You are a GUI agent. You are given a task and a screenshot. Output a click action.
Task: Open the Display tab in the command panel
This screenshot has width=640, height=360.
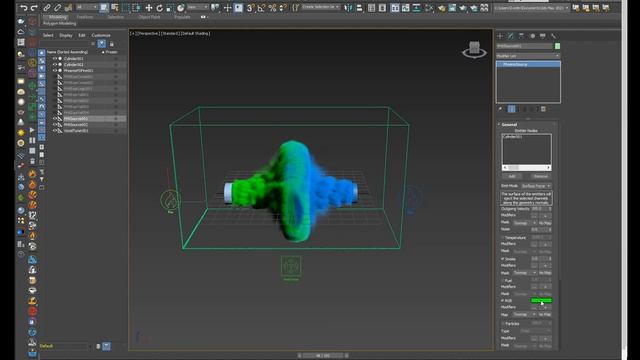[x=542, y=36]
